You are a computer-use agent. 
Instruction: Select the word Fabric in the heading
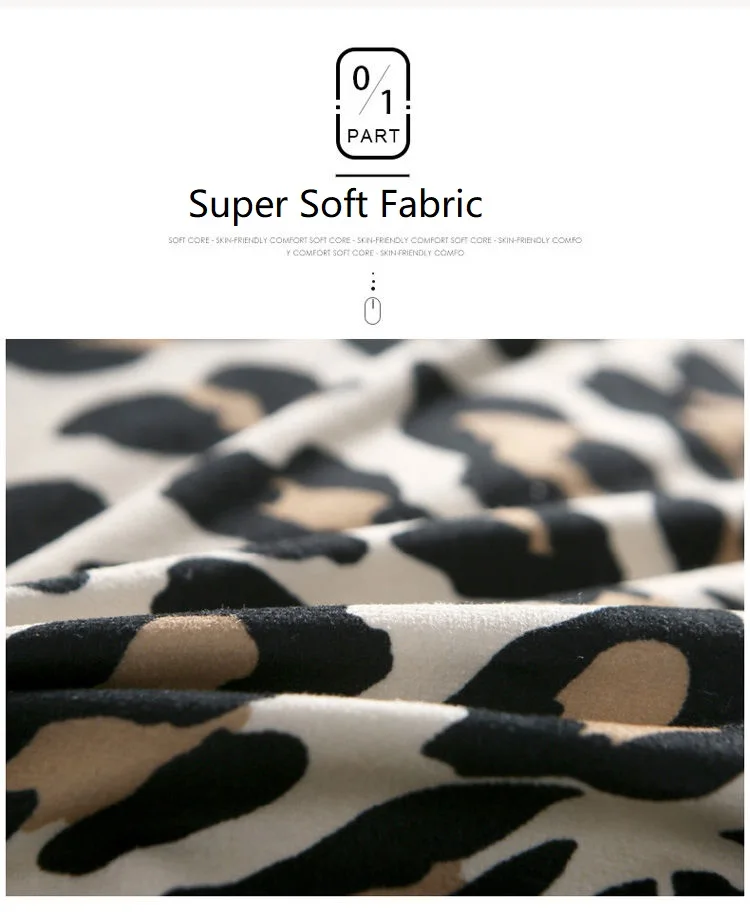pos(431,203)
